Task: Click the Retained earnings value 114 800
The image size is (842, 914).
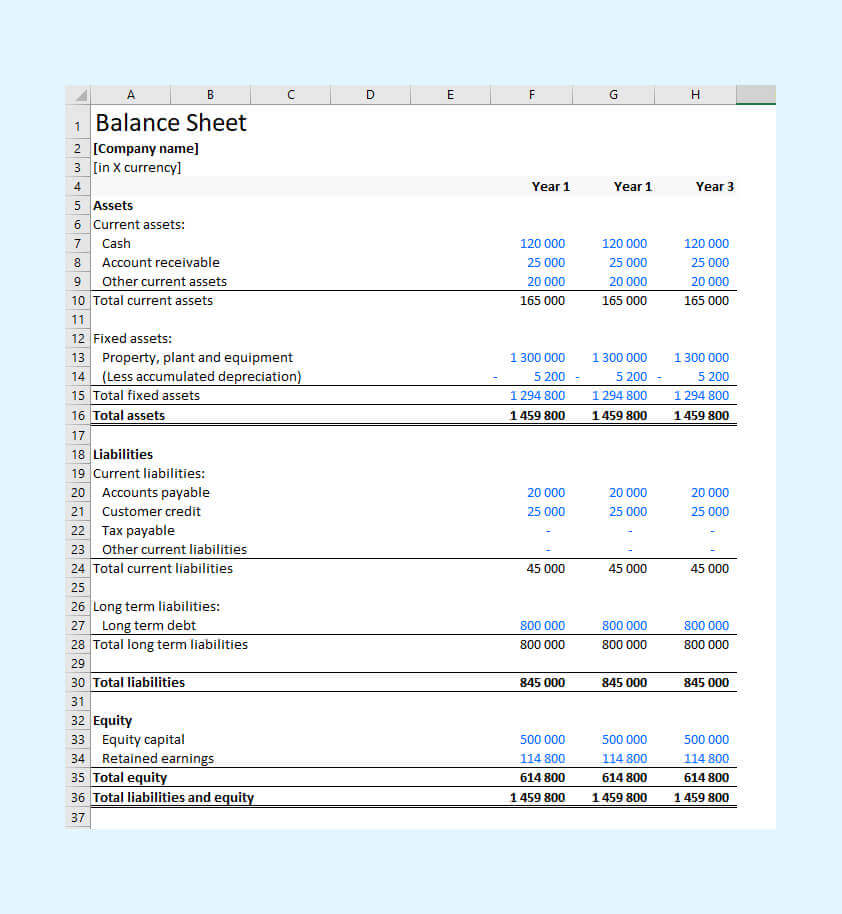Action: point(544,758)
